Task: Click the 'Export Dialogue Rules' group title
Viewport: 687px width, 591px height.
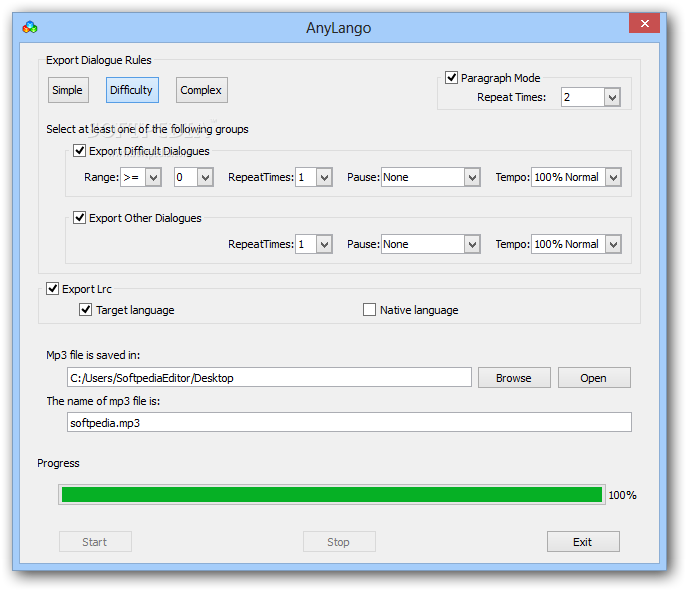Action: (x=99, y=60)
